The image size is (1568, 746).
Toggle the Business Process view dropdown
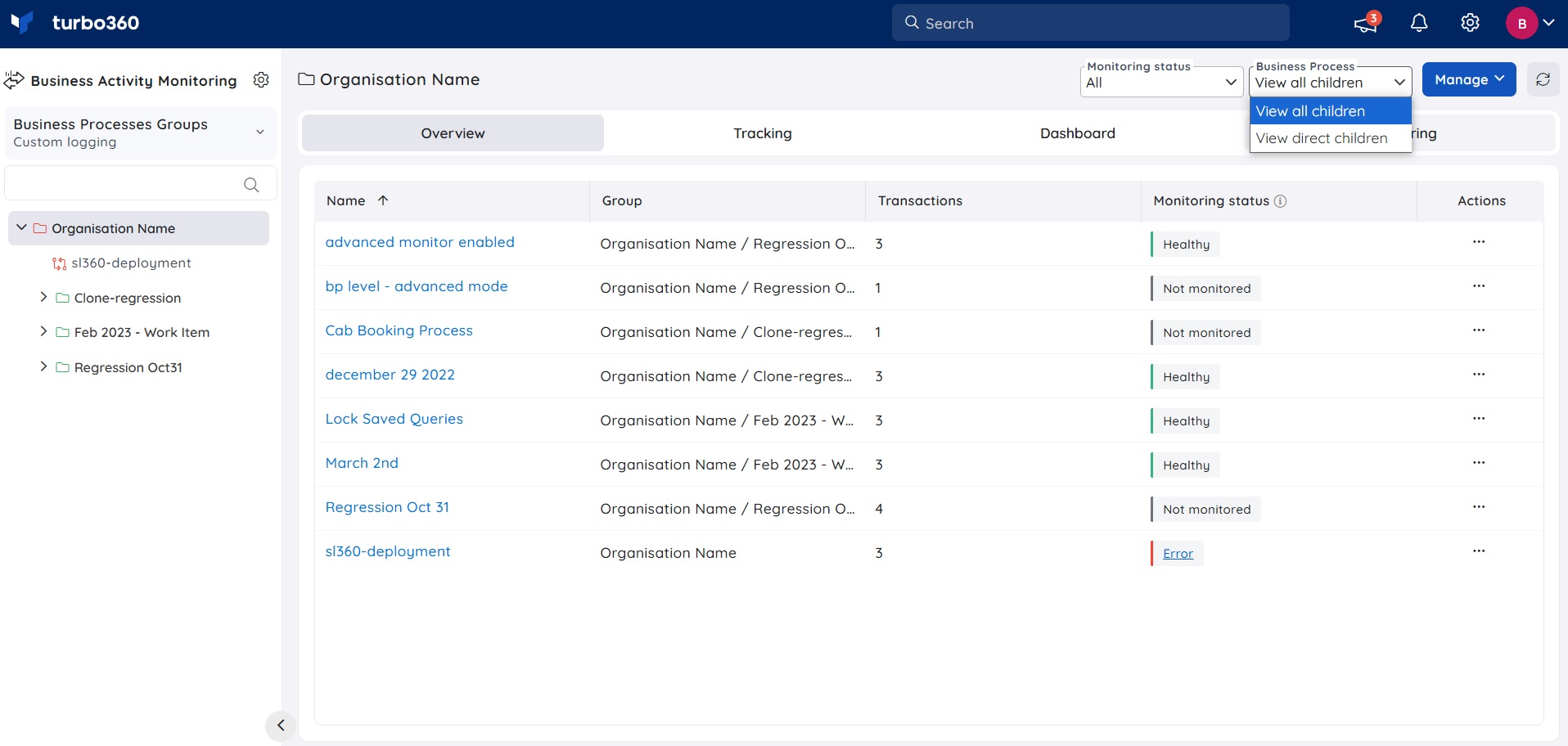1331,82
